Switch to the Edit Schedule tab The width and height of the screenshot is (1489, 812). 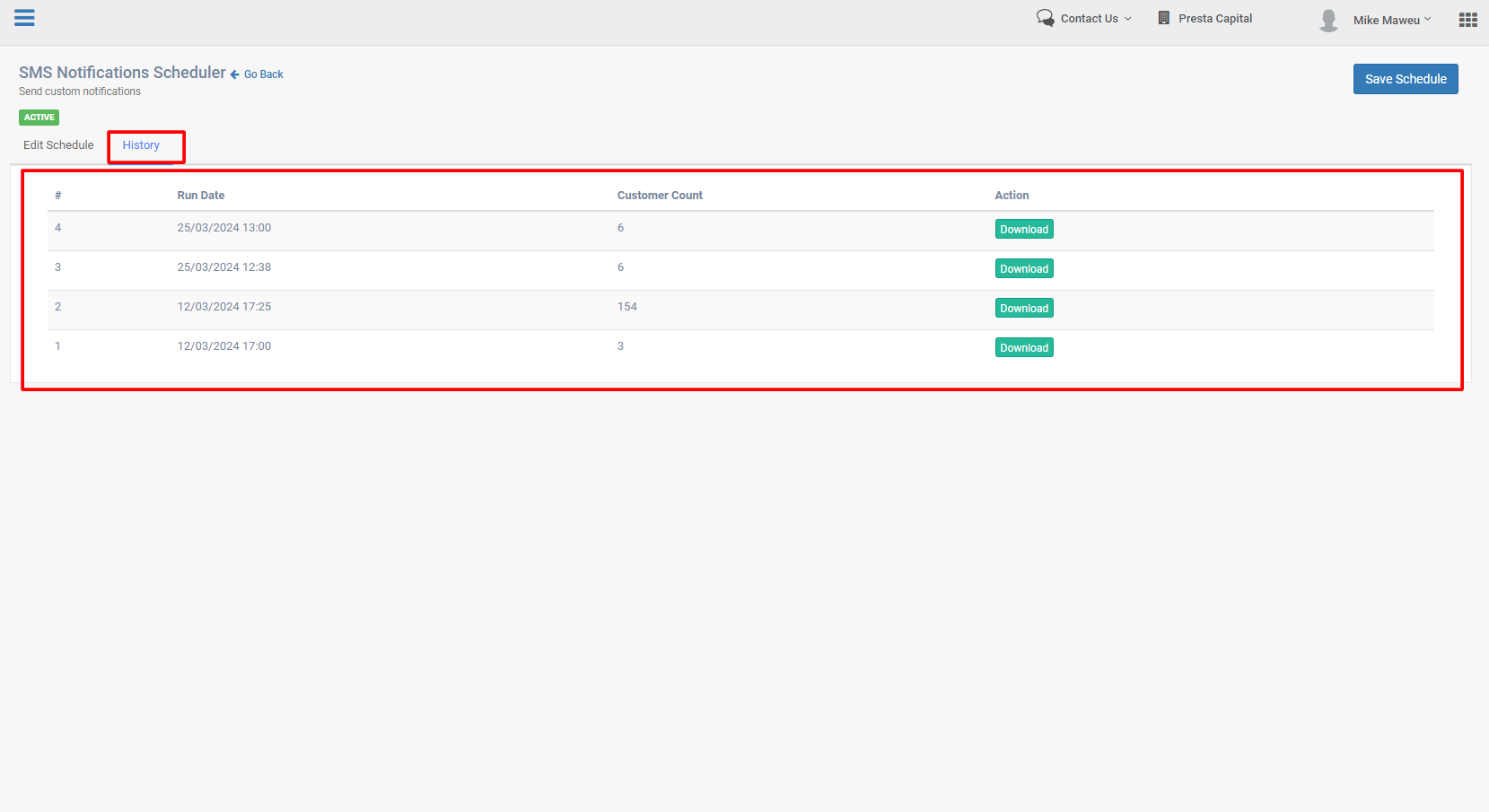pyautogui.click(x=58, y=145)
